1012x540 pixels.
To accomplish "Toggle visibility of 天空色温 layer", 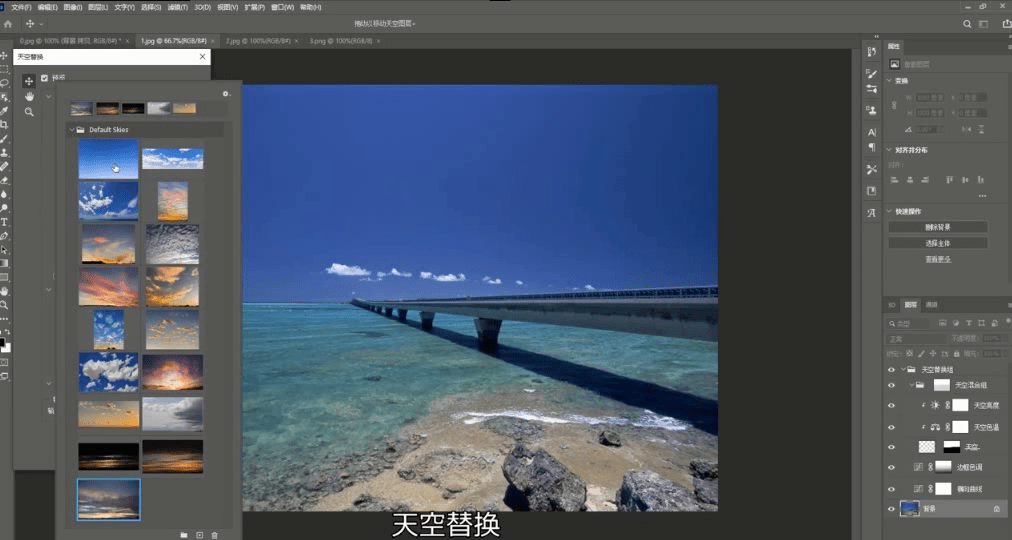I will tap(891, 427).
